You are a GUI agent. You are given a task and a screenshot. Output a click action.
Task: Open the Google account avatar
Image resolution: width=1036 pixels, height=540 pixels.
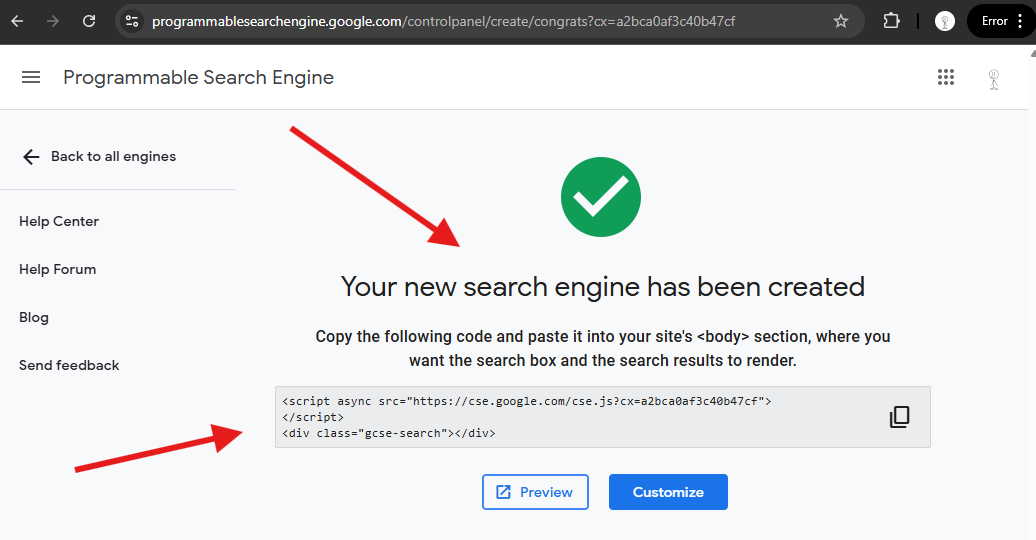[x=993, y=79]
